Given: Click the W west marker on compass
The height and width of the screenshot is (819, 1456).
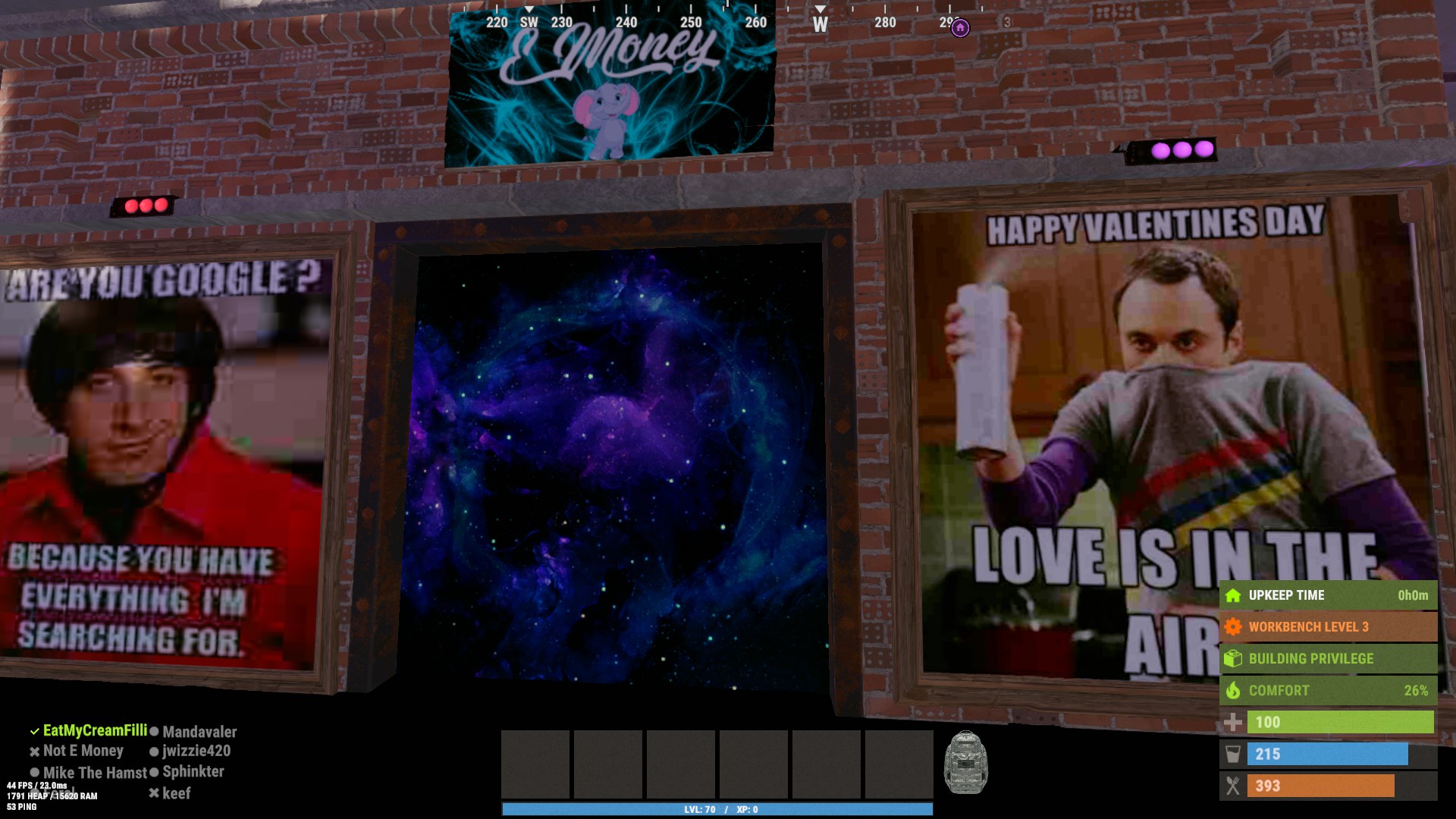Looking at the screenshot, I should pyautogui.click(x=820, y=24).
